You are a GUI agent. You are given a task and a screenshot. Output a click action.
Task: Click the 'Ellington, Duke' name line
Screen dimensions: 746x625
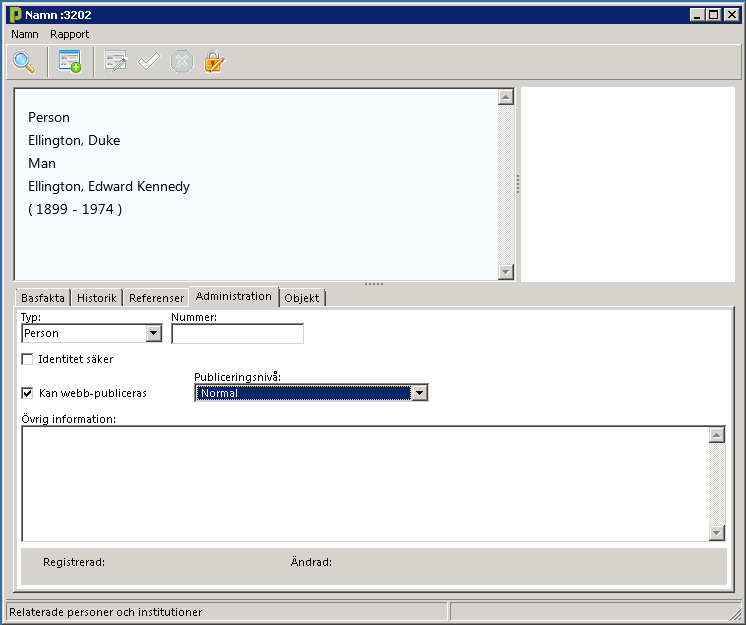[x=74, y=140]
